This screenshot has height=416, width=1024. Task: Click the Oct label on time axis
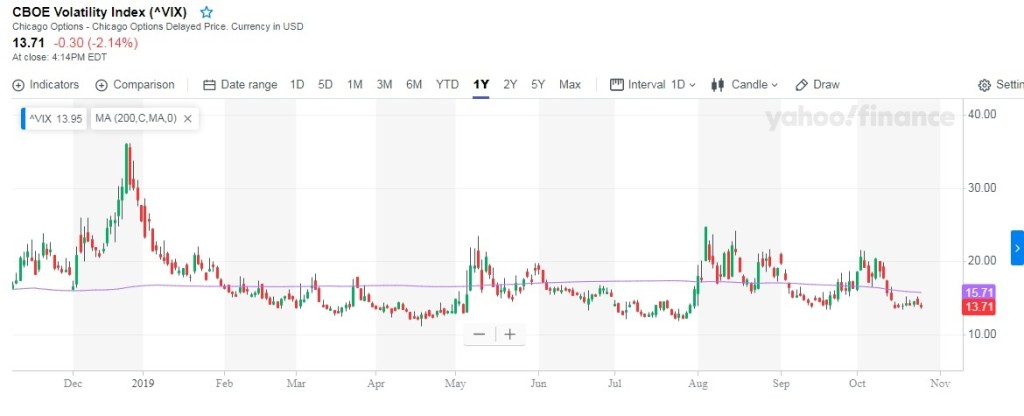(x=857, y=383)
